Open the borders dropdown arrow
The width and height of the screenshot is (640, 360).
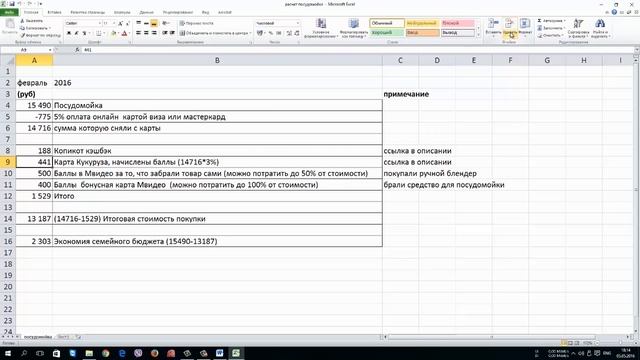[x=104, y=33]
